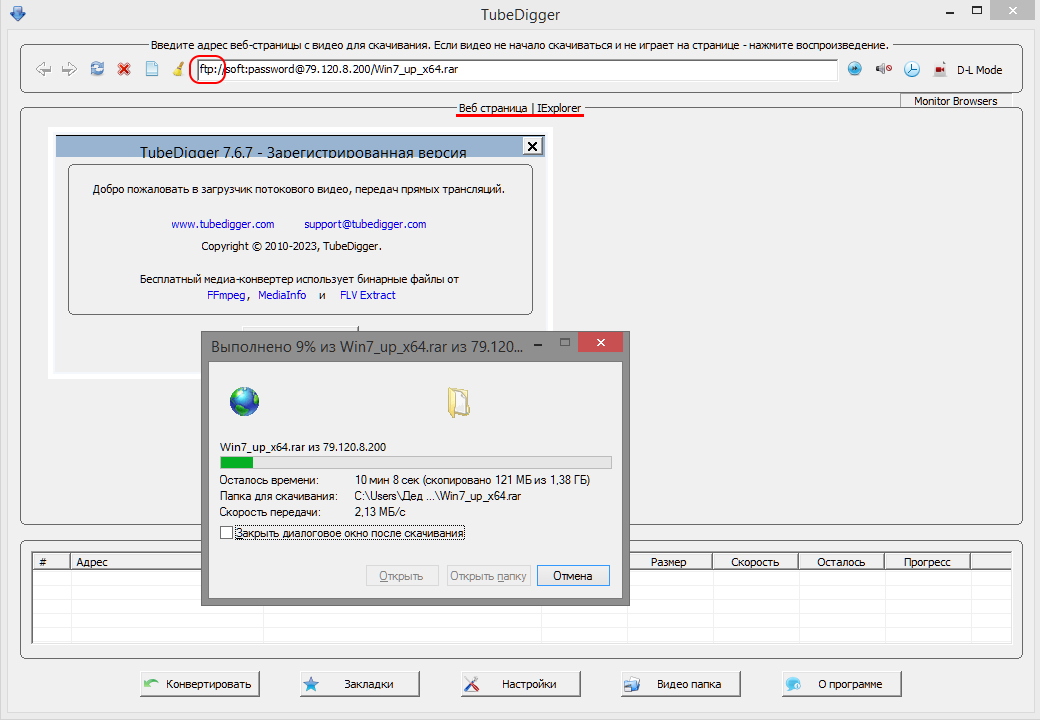Open the MediaInfo link
The image size is (1040, 720).
(282, 295)
